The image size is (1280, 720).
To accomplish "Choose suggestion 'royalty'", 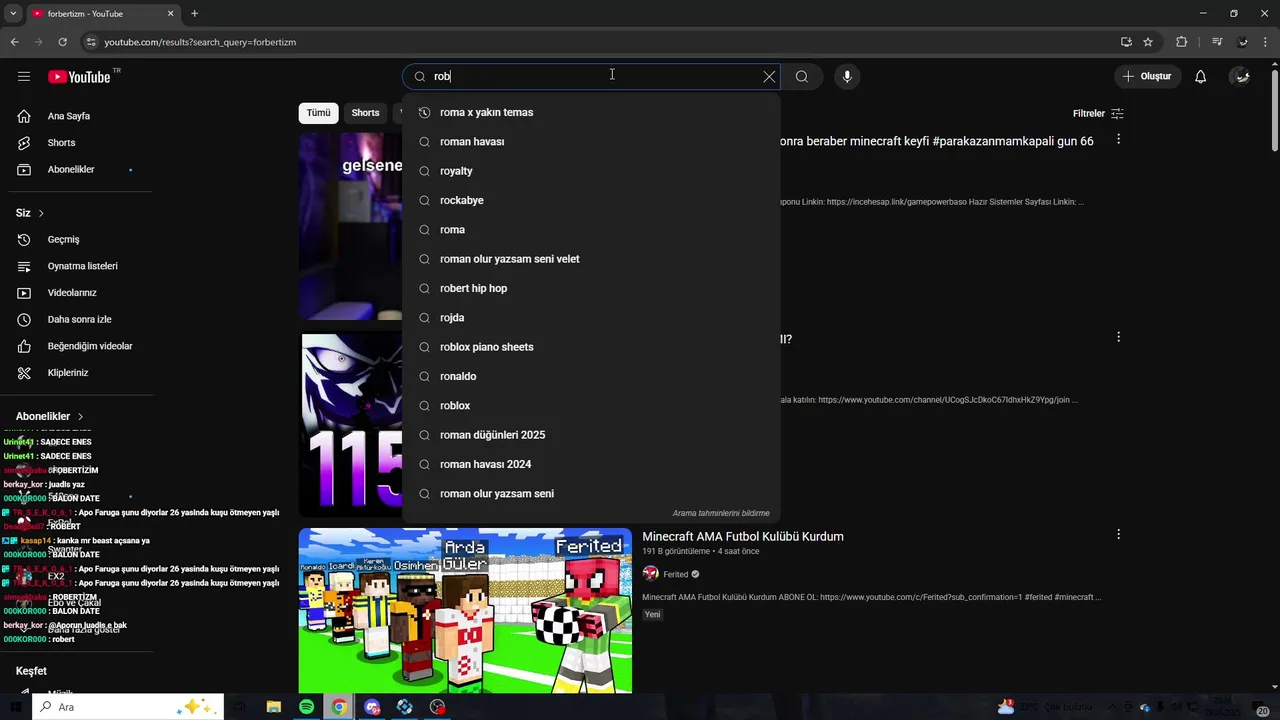I will coord(591,171).
